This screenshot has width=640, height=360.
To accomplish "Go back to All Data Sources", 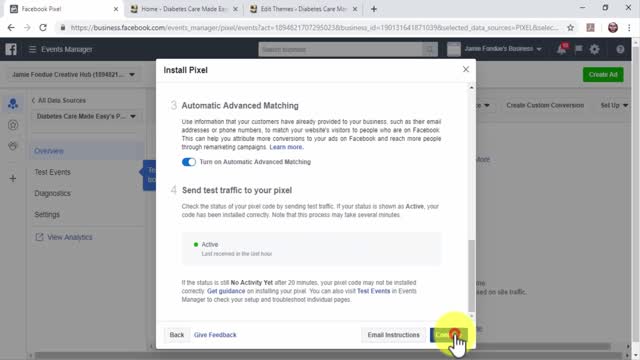I will (x=59, y=100).
